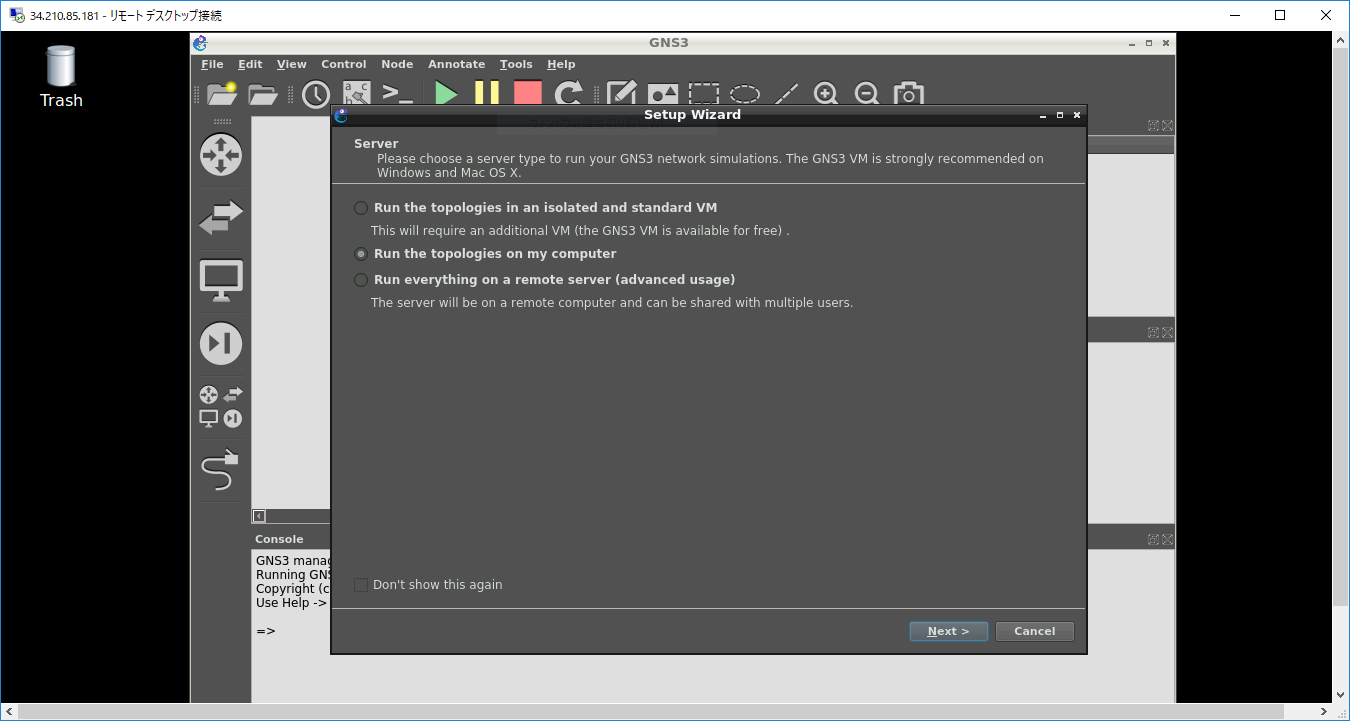
Task: Browse end devices monitor icon
Action: click(x=221, y=281)
